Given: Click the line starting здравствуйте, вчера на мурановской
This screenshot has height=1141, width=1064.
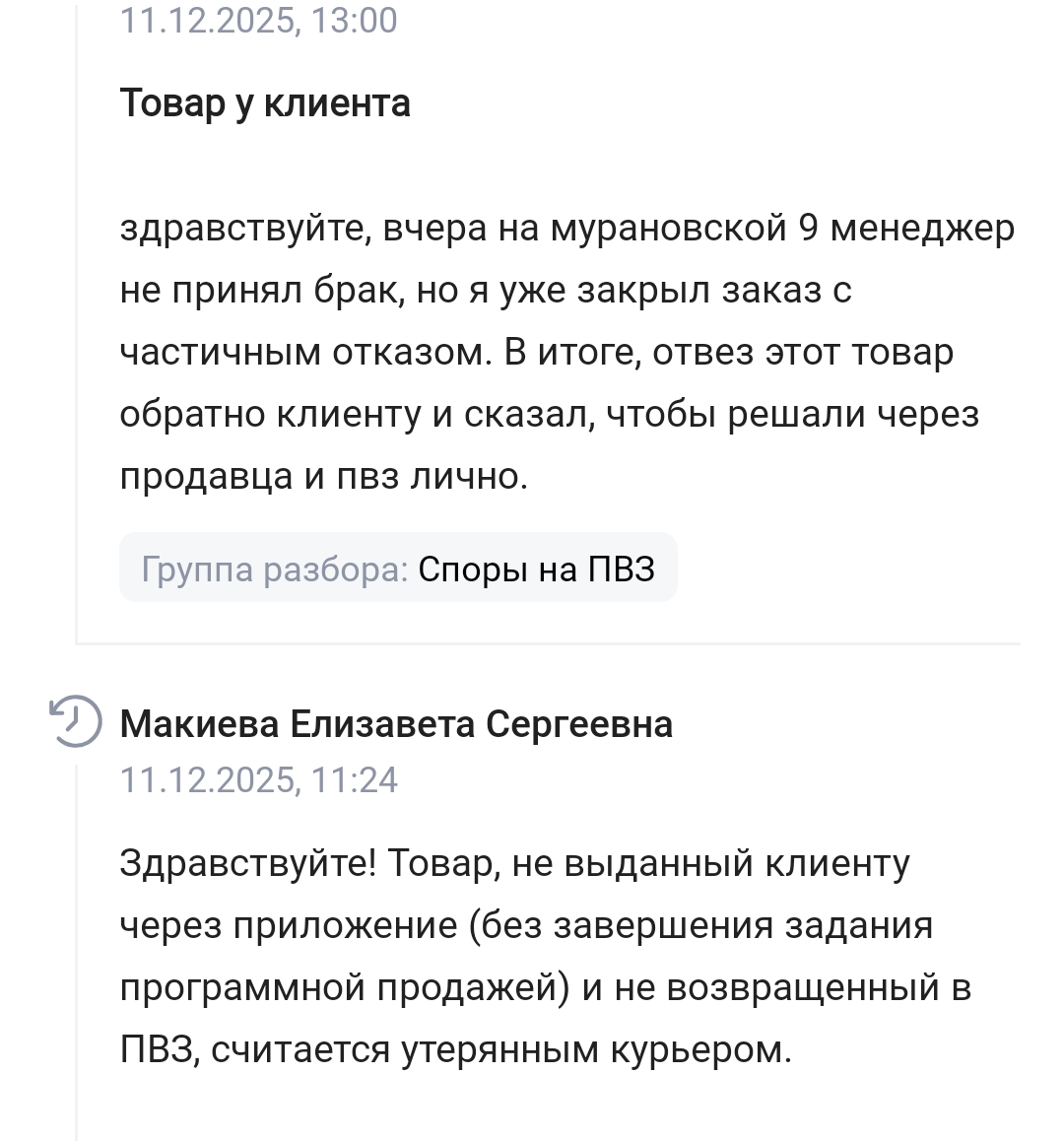Looking at the screenshot, I should click(566, 228).
